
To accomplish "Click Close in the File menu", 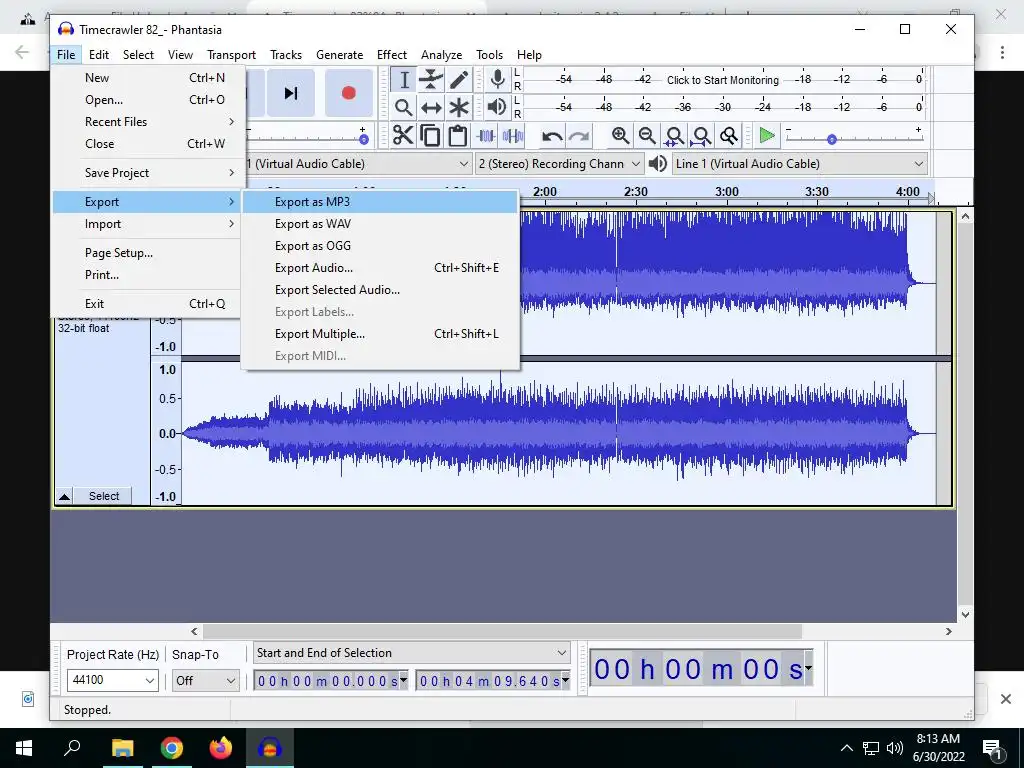I will 150,144.
